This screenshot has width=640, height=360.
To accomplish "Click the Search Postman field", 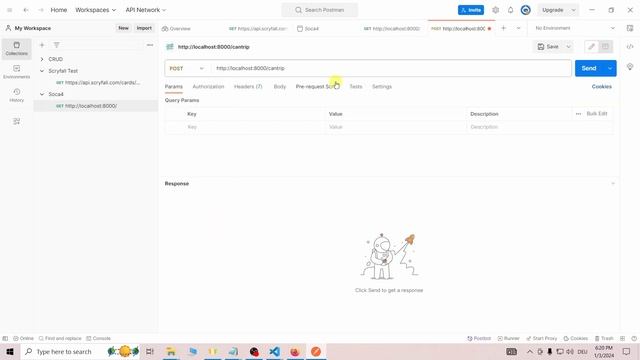I will (x=320, y=10).
